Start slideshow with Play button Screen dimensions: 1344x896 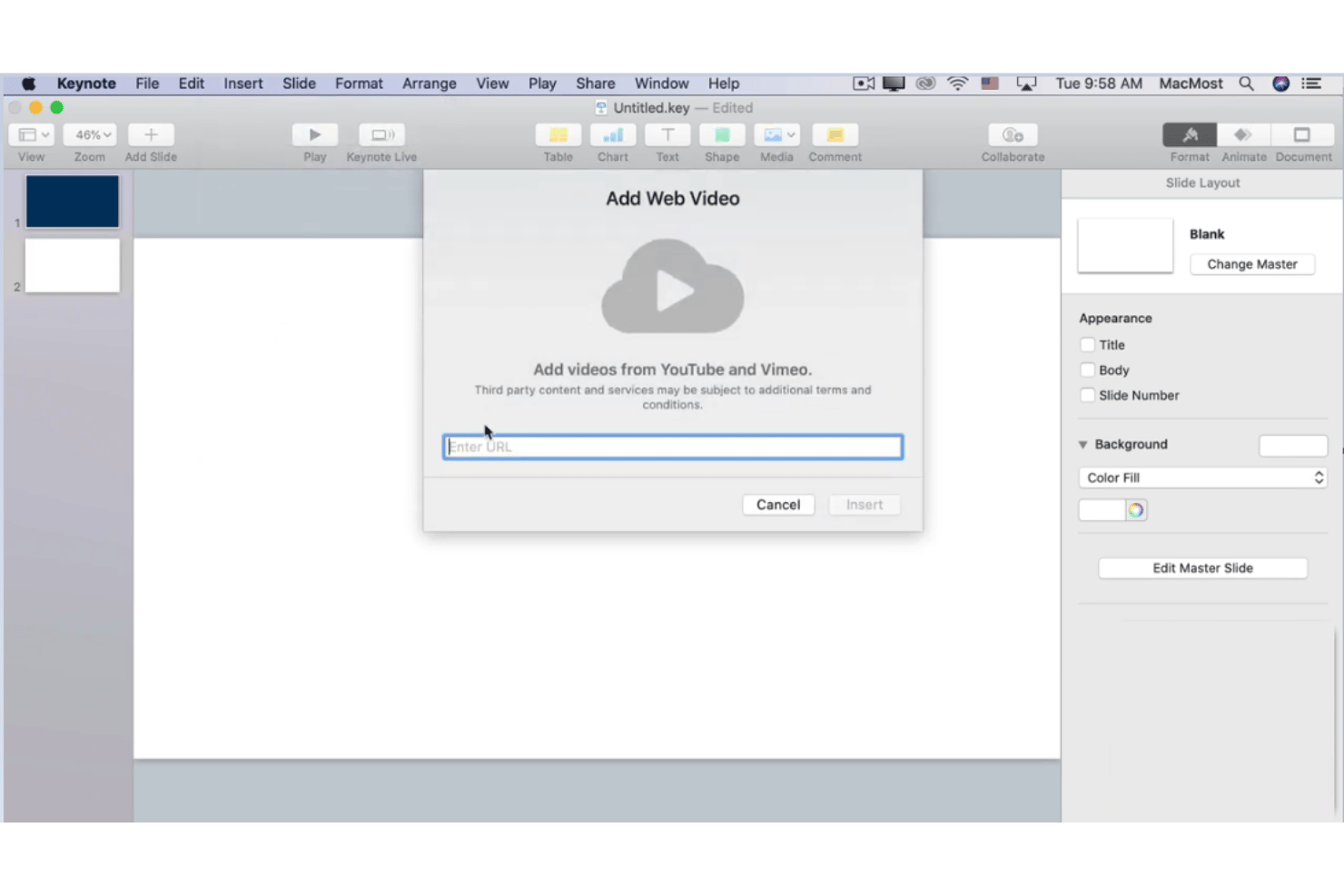(315, 134)
